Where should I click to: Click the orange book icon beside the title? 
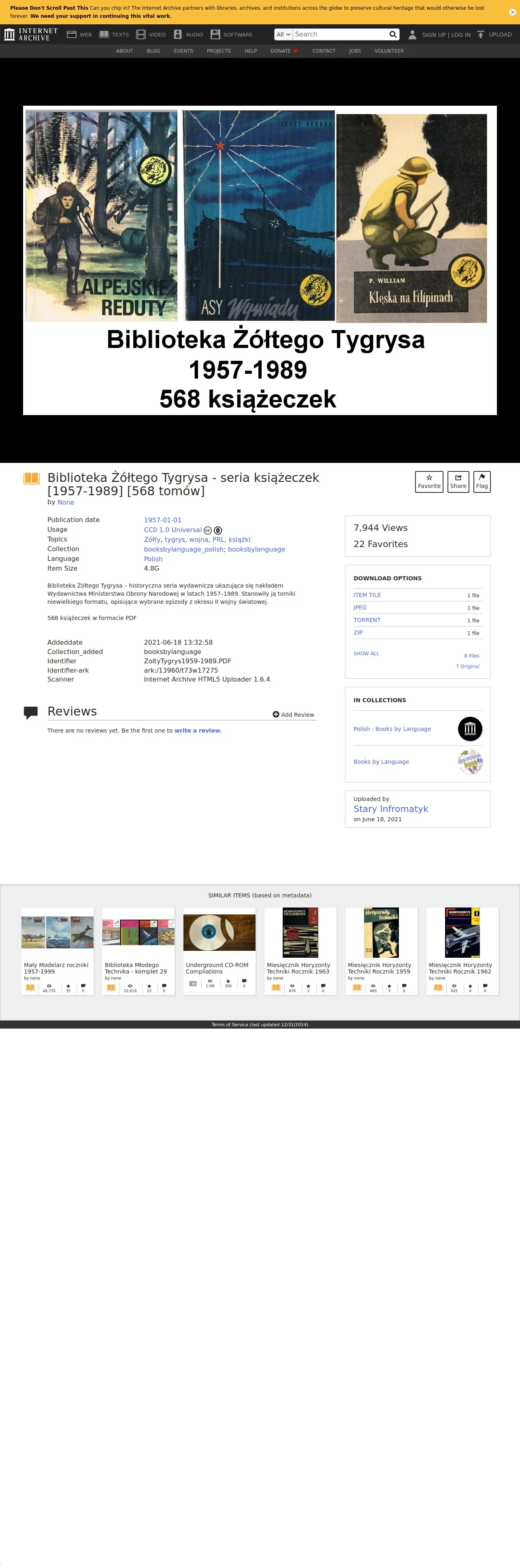(x=32, y=478)
